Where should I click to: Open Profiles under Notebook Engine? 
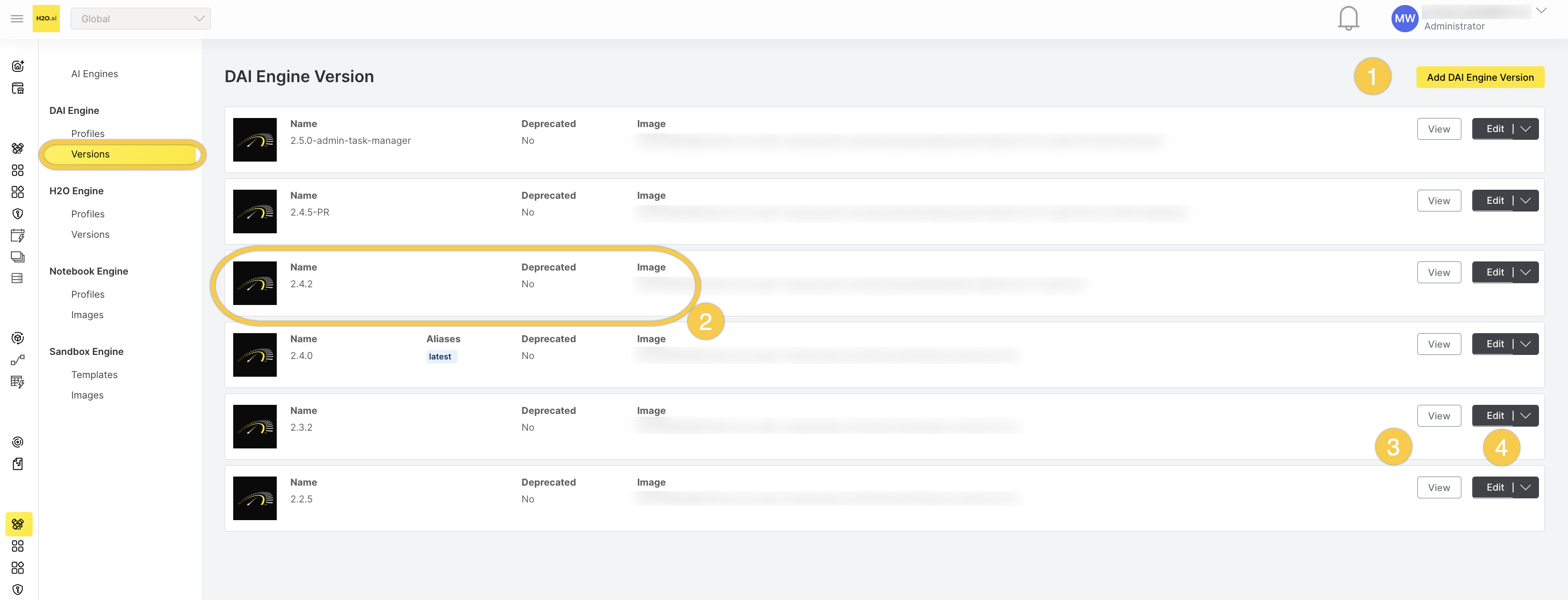click(88, 294)
